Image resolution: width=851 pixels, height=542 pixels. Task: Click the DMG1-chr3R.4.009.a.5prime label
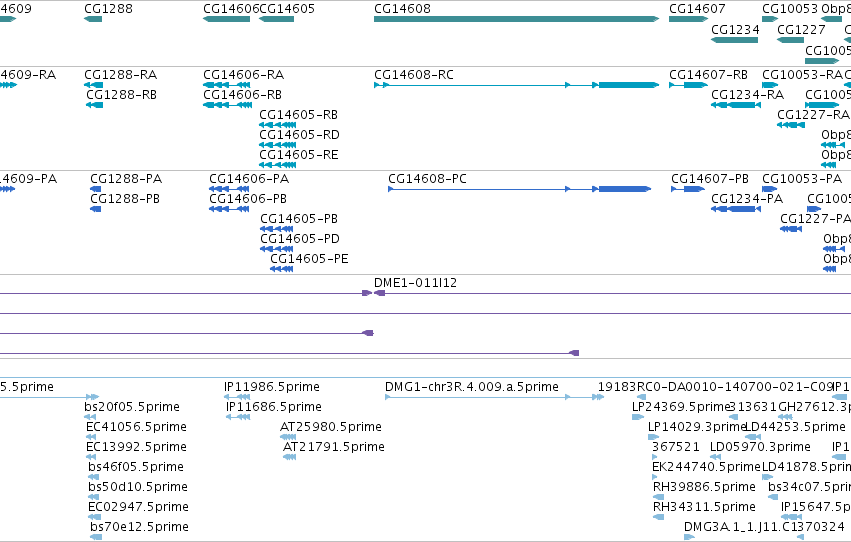click(472, 387)
